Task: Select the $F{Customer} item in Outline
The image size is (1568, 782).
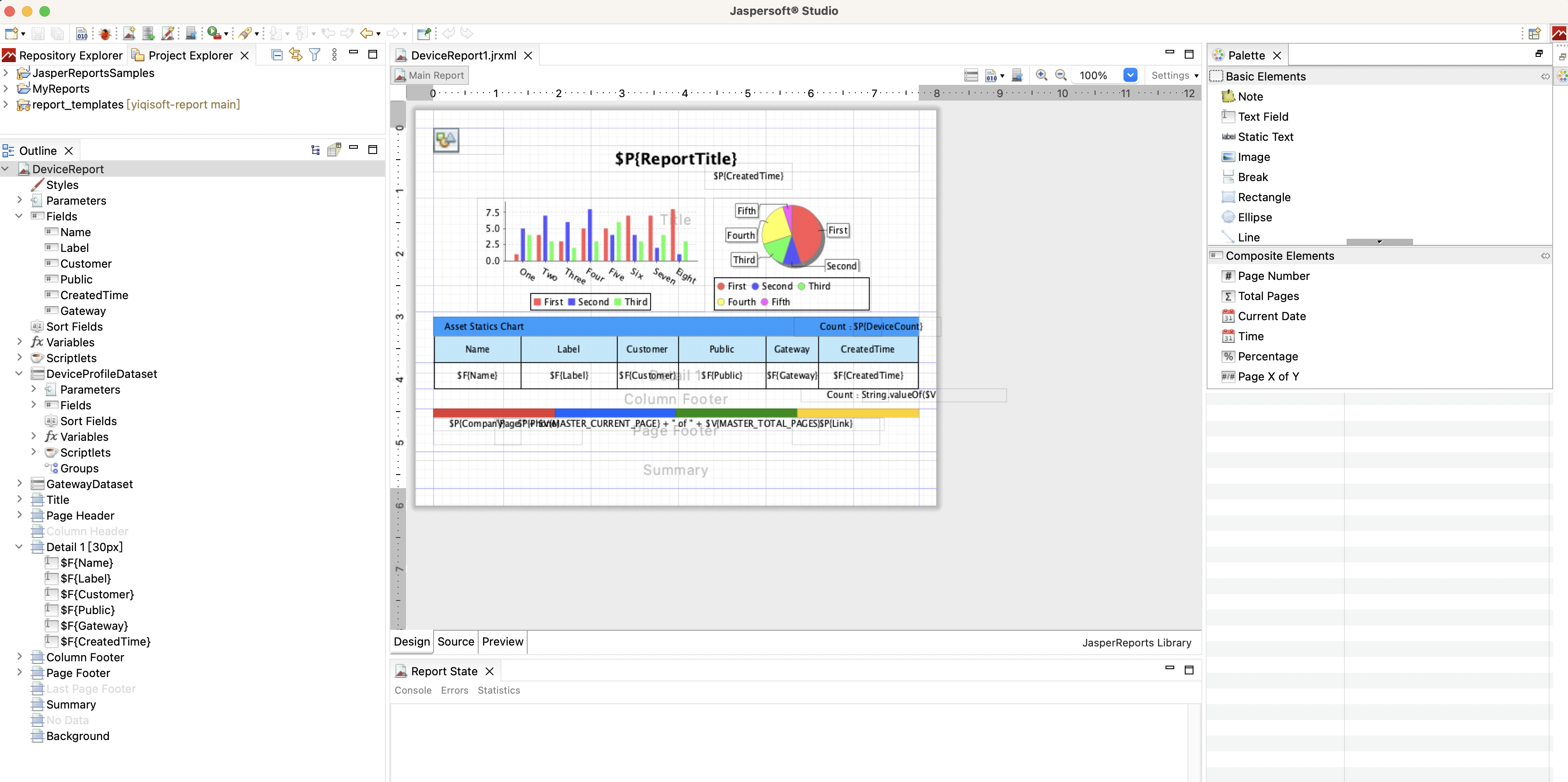Action: (x=97, y=594)
